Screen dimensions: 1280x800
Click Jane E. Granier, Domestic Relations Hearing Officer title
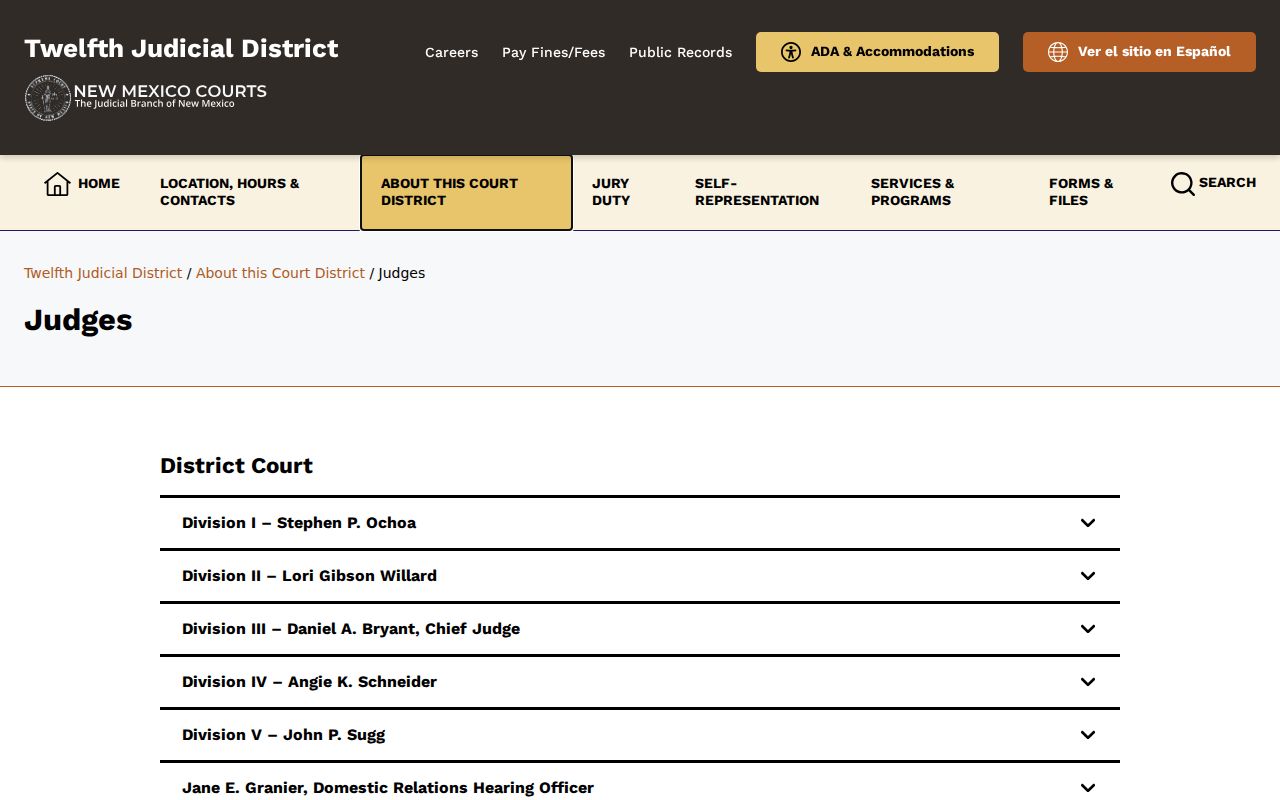coord(388,788)
